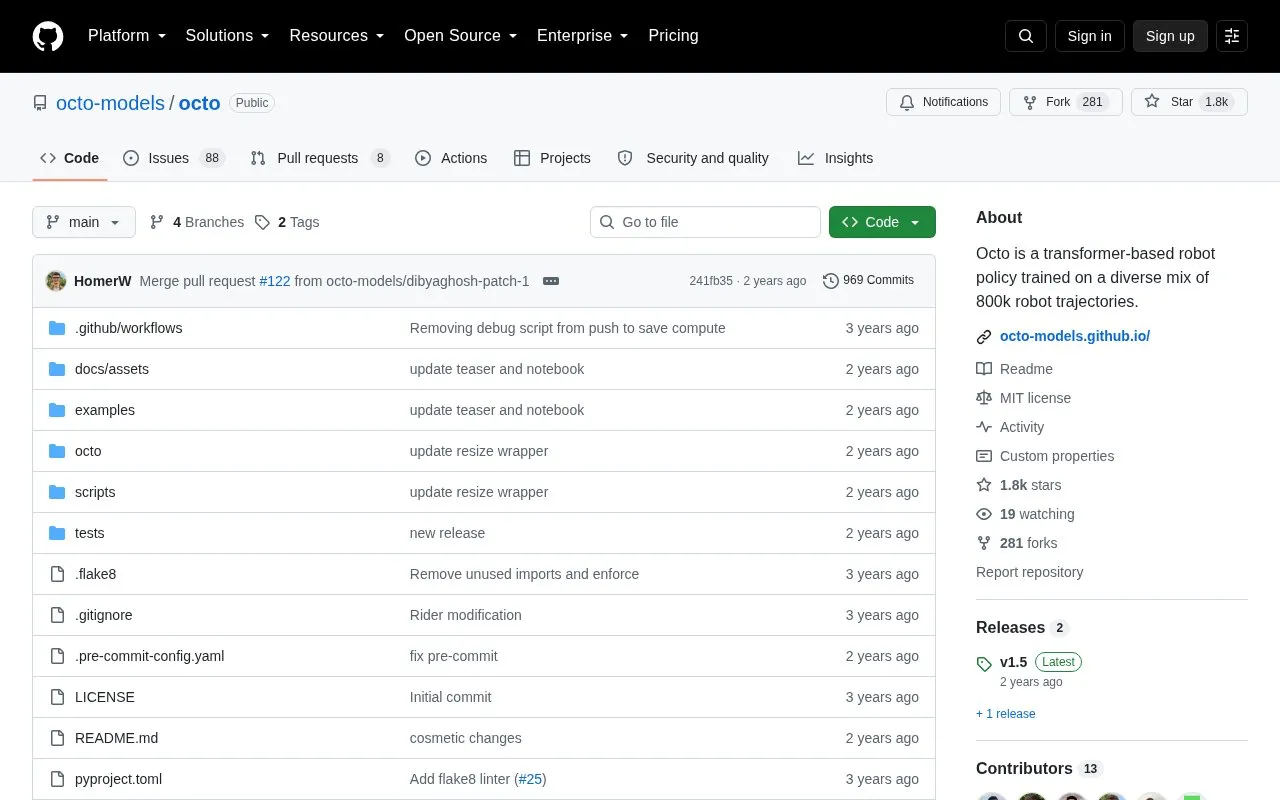Click the Notifications bell button
The image size is (1280, 800).
coord(943,102)
